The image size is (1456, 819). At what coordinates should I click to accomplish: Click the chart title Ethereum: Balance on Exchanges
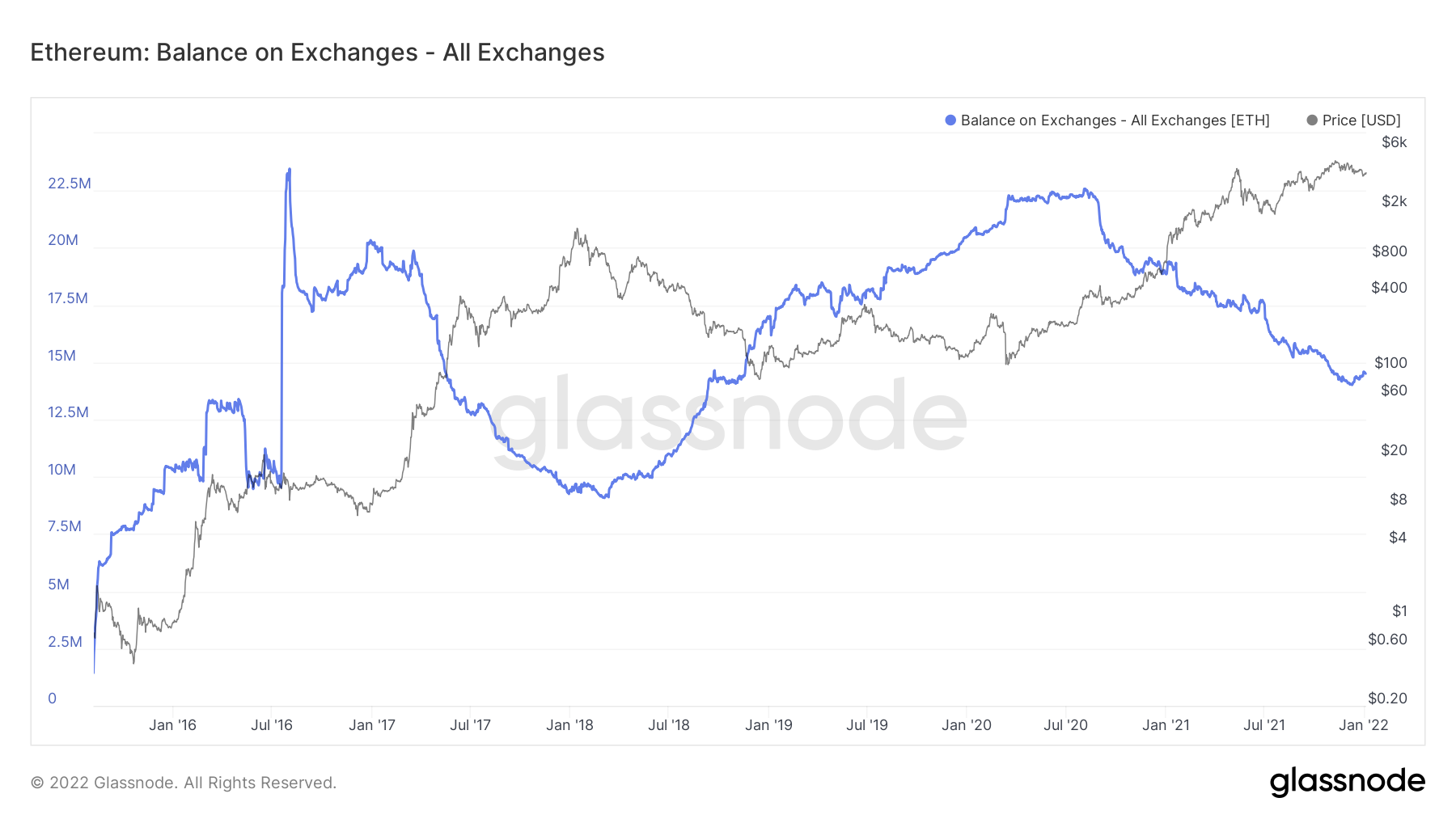(317, 53)
